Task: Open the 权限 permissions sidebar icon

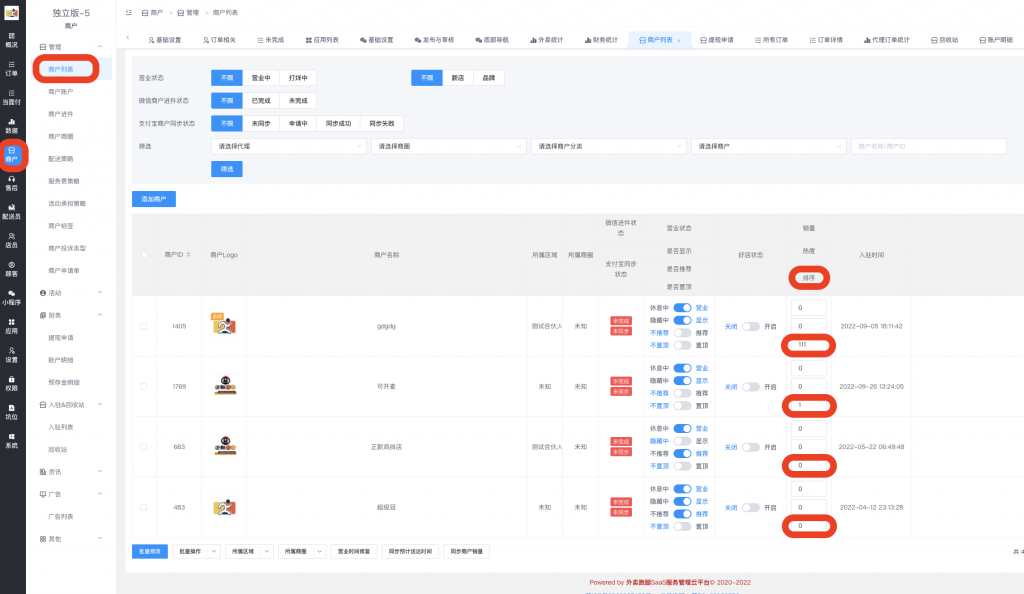Action: tap(11, 383)
